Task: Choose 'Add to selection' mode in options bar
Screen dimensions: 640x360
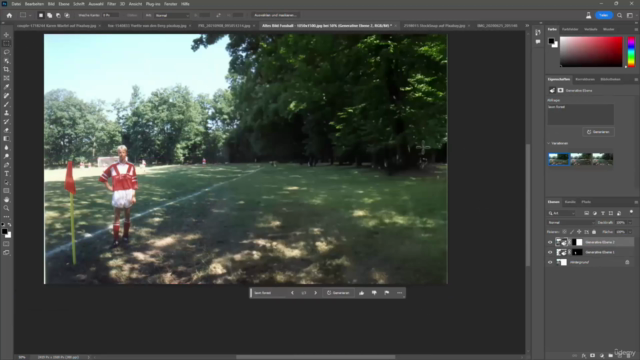Action: click(x=49, y=15)
